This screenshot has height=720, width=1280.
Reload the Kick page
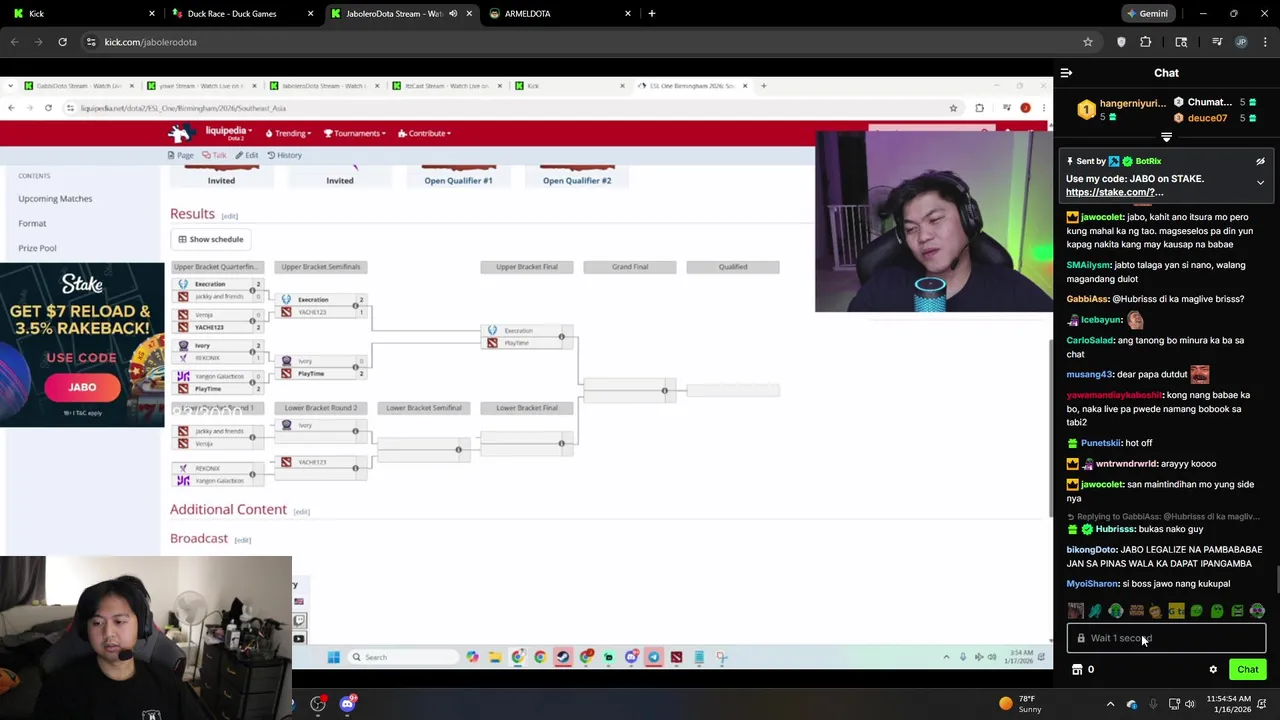point(62,42)
